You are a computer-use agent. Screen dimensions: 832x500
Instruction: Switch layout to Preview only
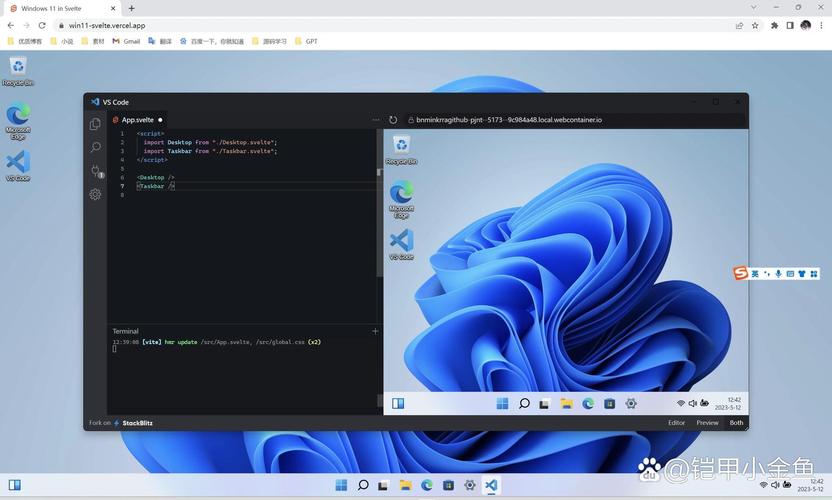click(707, 423)
